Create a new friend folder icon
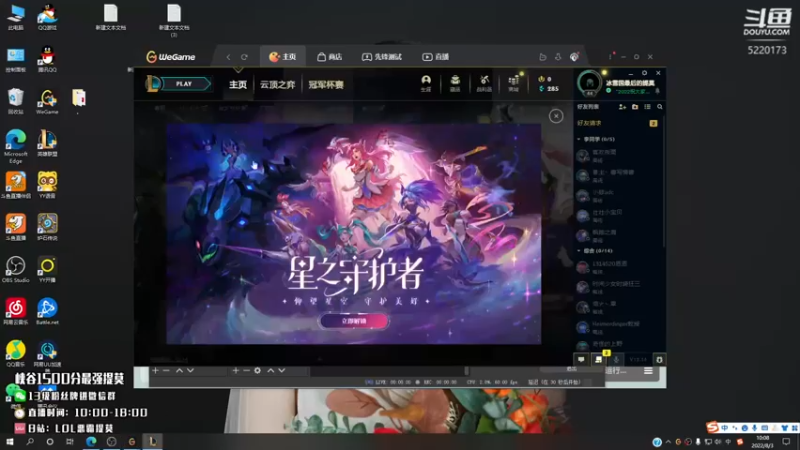The height and width of the screenshot is (450, 800). click(635, 107)
